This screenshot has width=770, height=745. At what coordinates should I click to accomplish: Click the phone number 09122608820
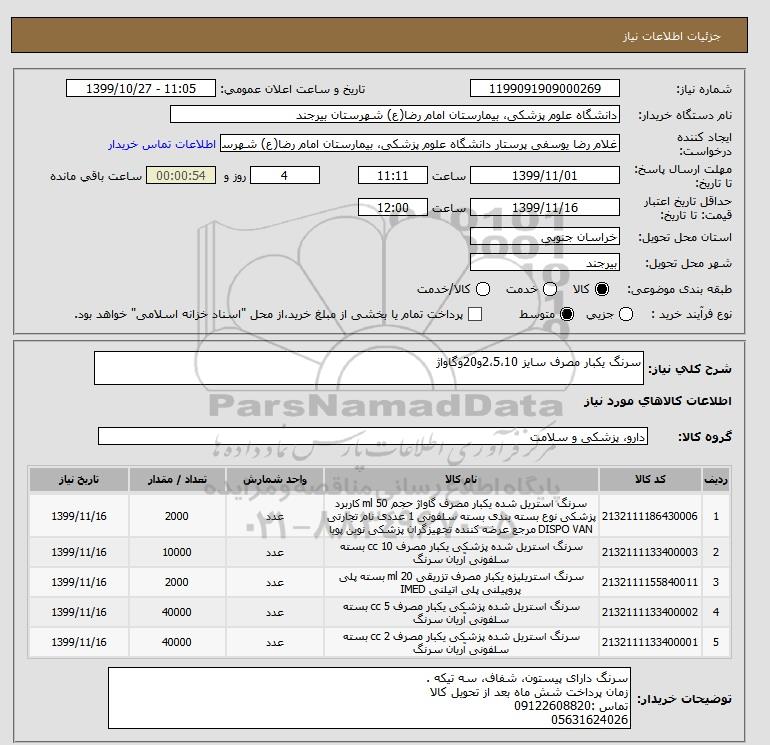tap(552, 706)
